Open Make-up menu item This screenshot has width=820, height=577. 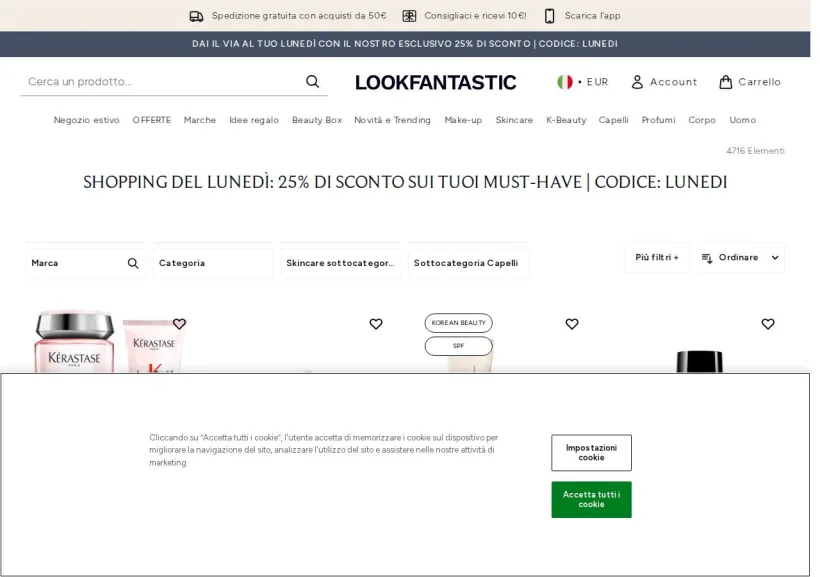(x=463, y=120)
